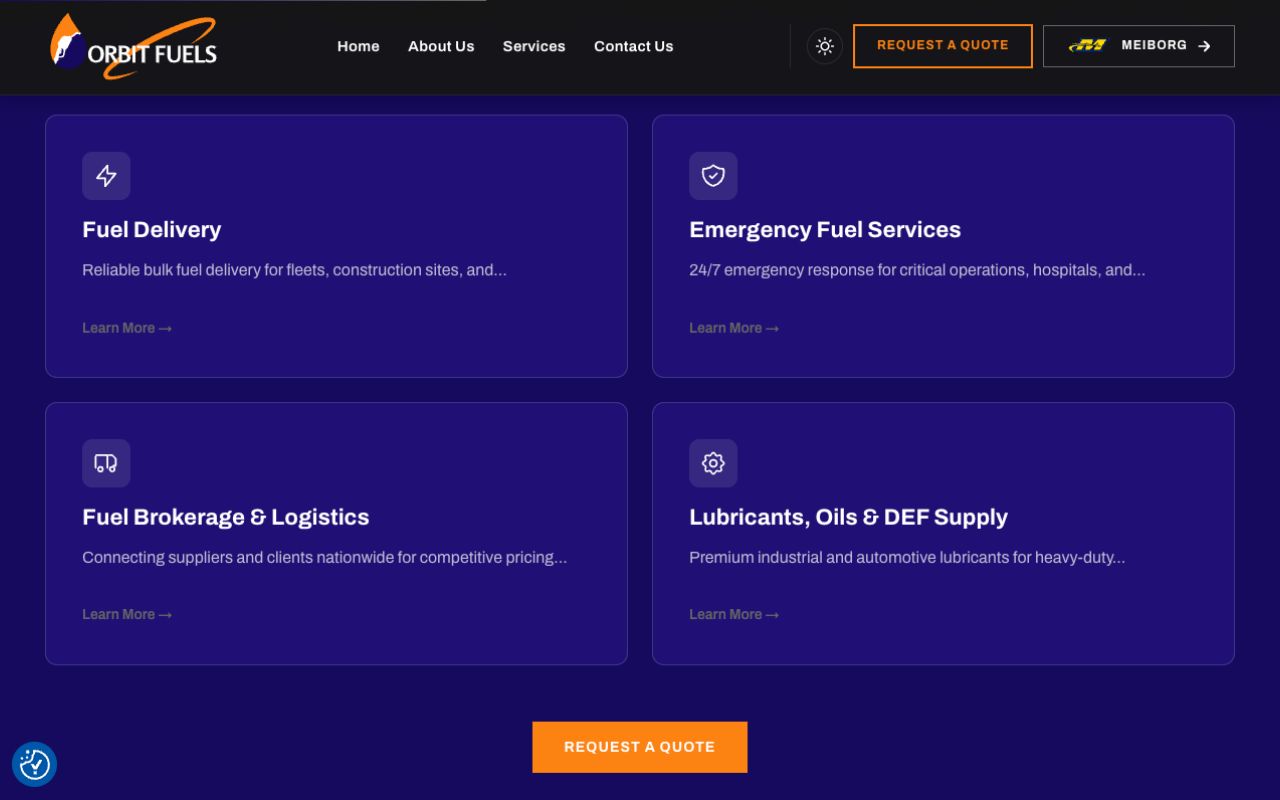Follow Learn More under Emergency Fuel Services
Screen dimensions: 1280x800
(x=734, y=328)
